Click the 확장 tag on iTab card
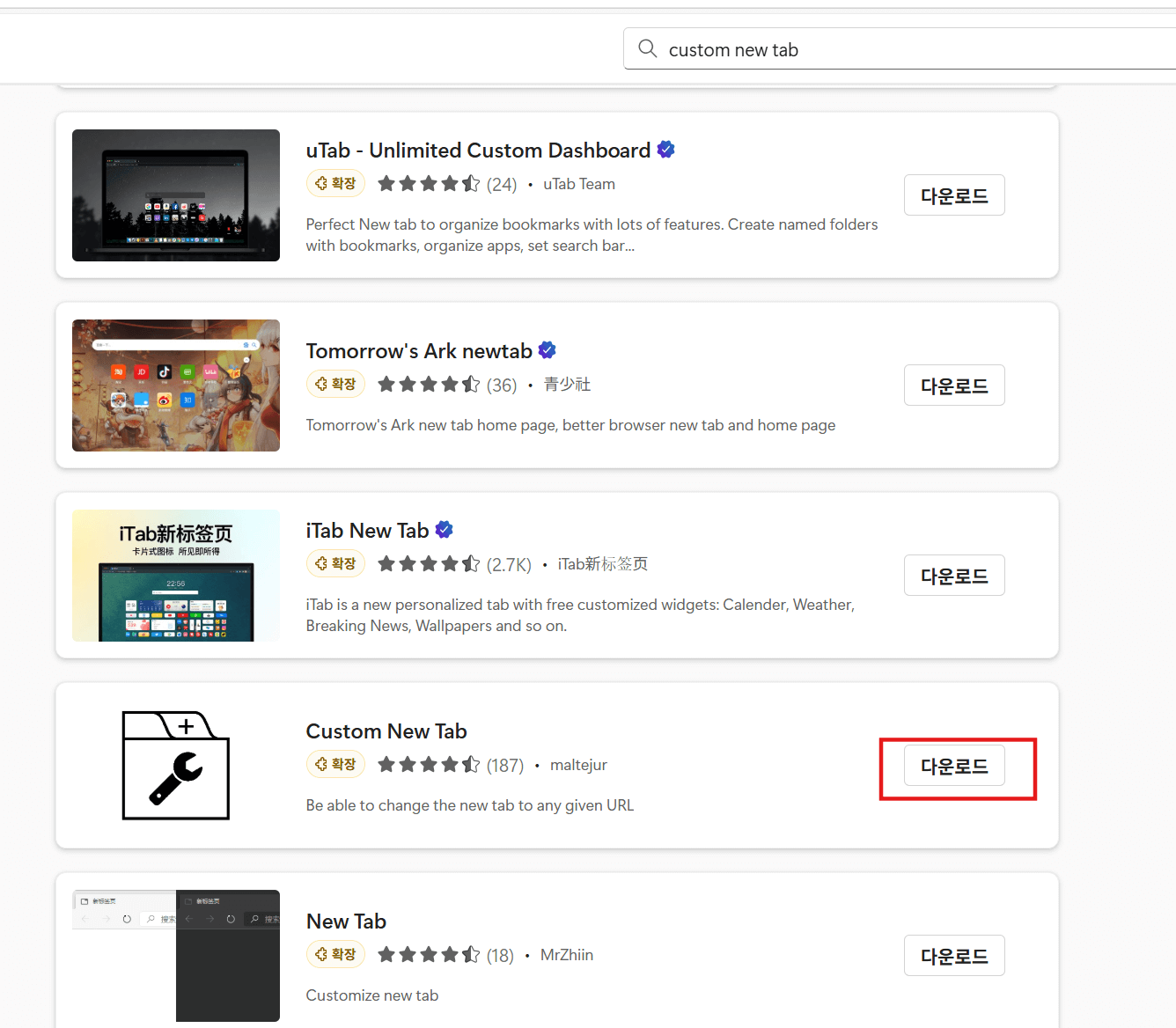Screen dimensions: 1176x1028 point(335,563)
